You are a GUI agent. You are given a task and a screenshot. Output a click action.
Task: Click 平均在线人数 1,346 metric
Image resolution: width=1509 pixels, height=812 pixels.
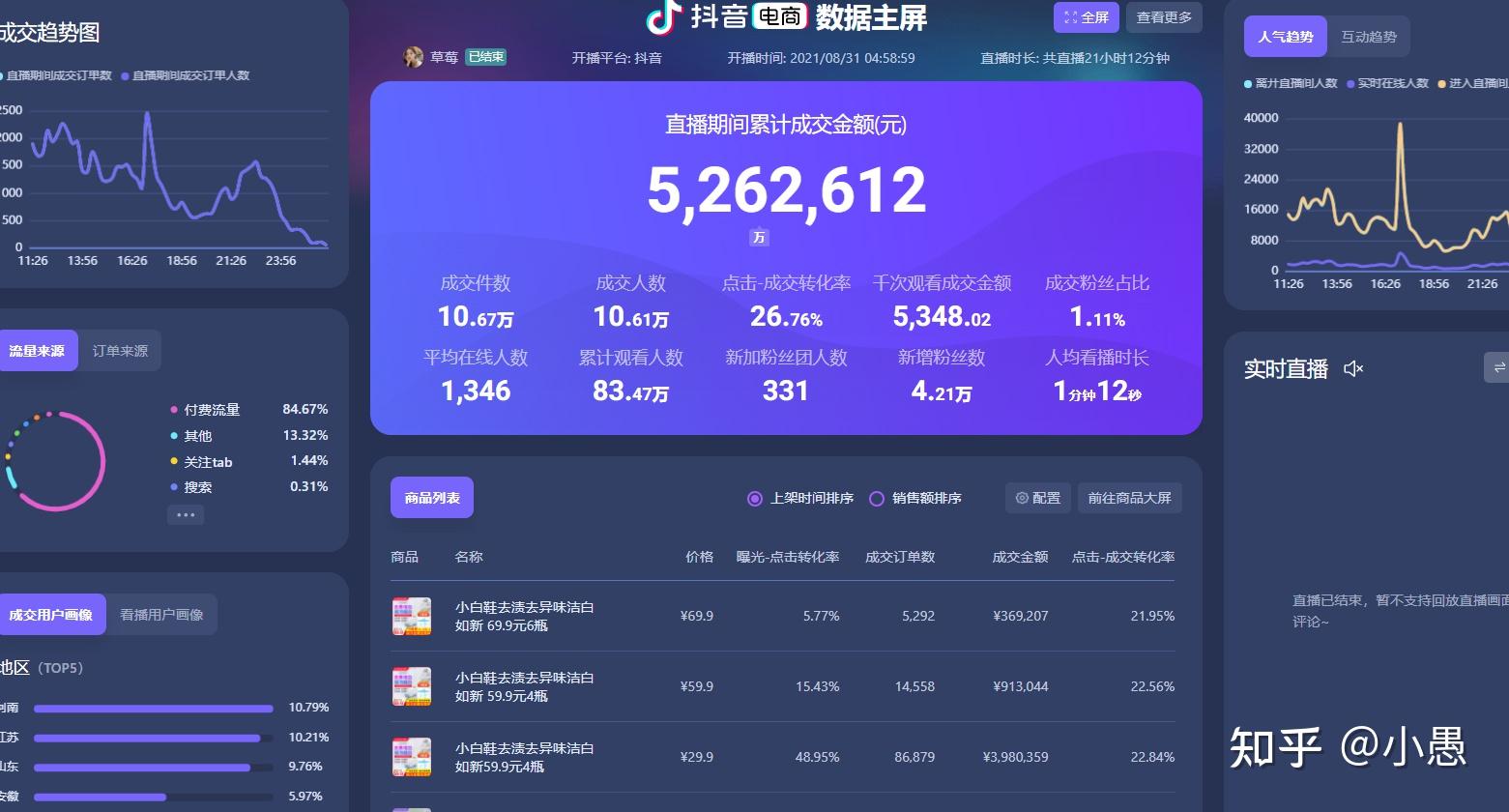[476, 375]
